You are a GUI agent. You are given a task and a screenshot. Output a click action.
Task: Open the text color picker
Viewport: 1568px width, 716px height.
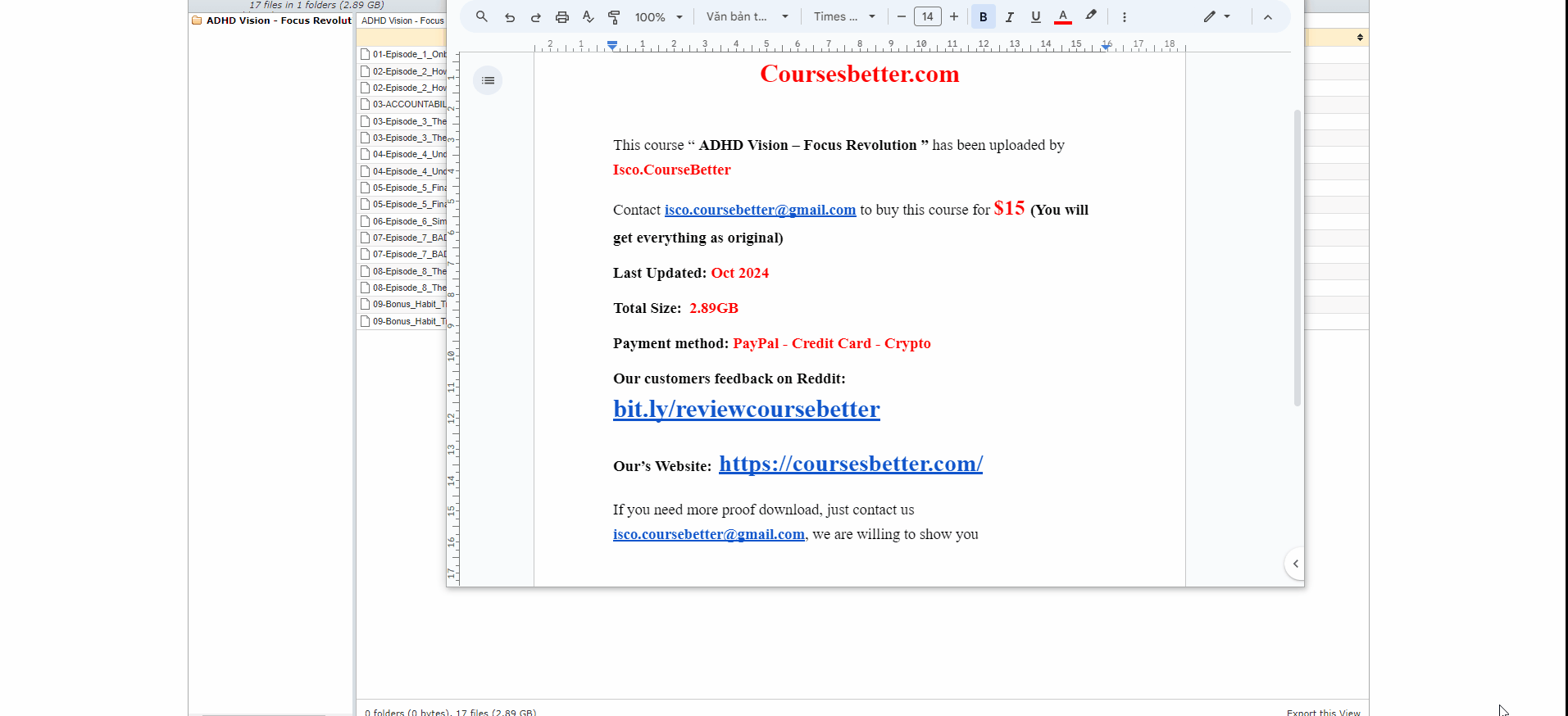click(x=1062, y=17)
